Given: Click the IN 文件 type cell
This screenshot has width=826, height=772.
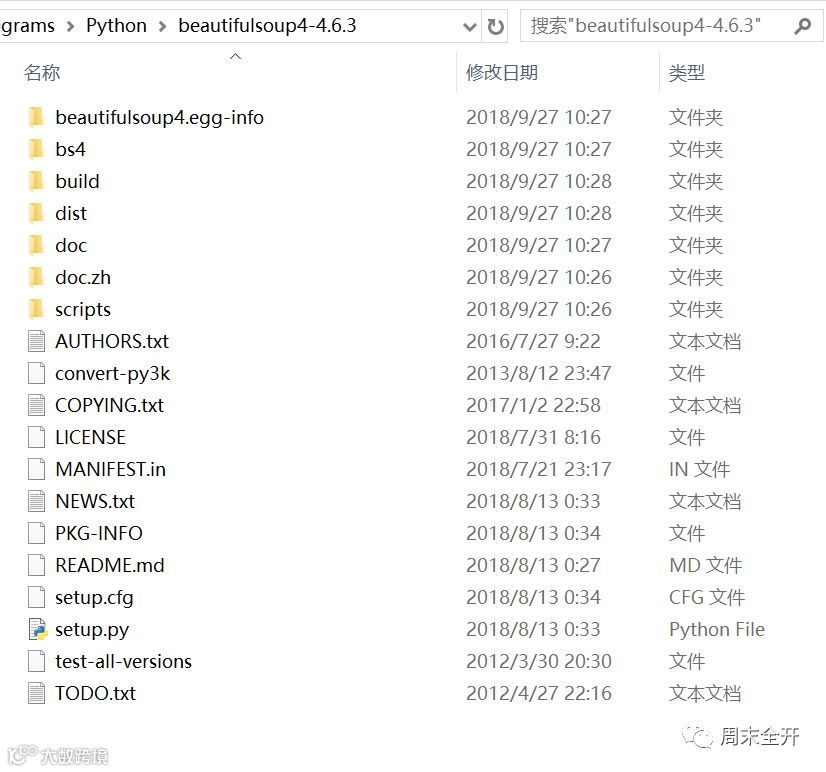Looking at the screenshot, I should pyautogui.click(x=699, y=469).
